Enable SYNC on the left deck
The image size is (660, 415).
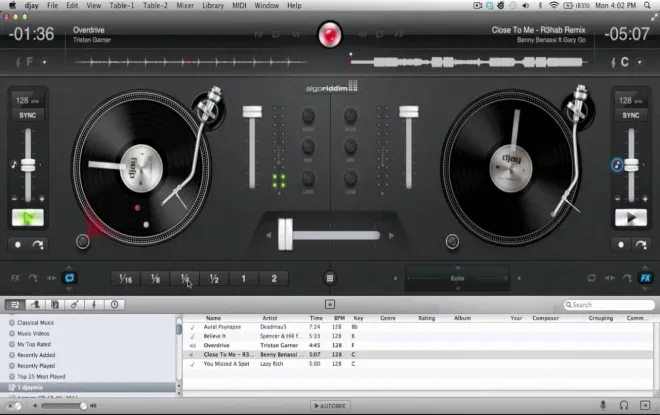pyautogui.click(x=28, y=115)
